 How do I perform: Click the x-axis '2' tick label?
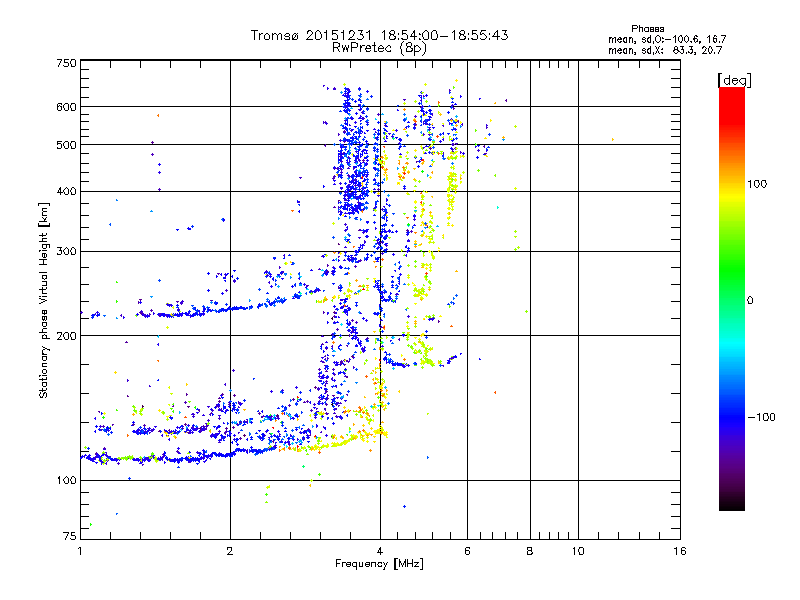(230, 551)
